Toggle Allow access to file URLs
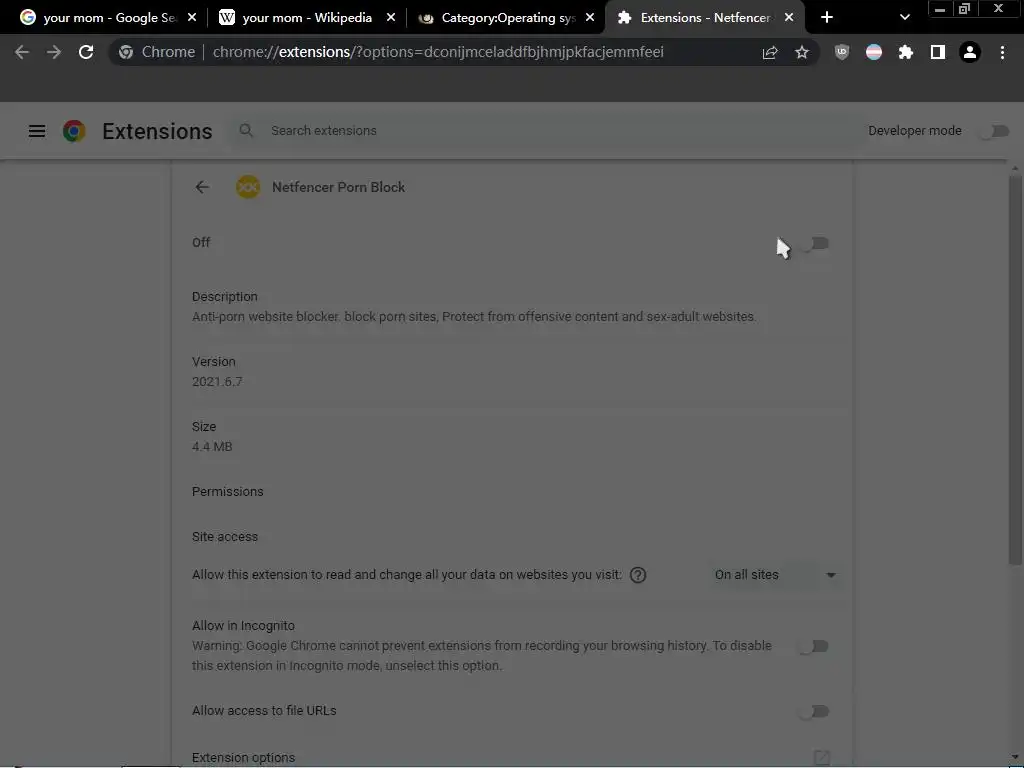Image resolution: width=1024 pixels, height=768 pixels. pyautogui.click(x=814, y=711)
